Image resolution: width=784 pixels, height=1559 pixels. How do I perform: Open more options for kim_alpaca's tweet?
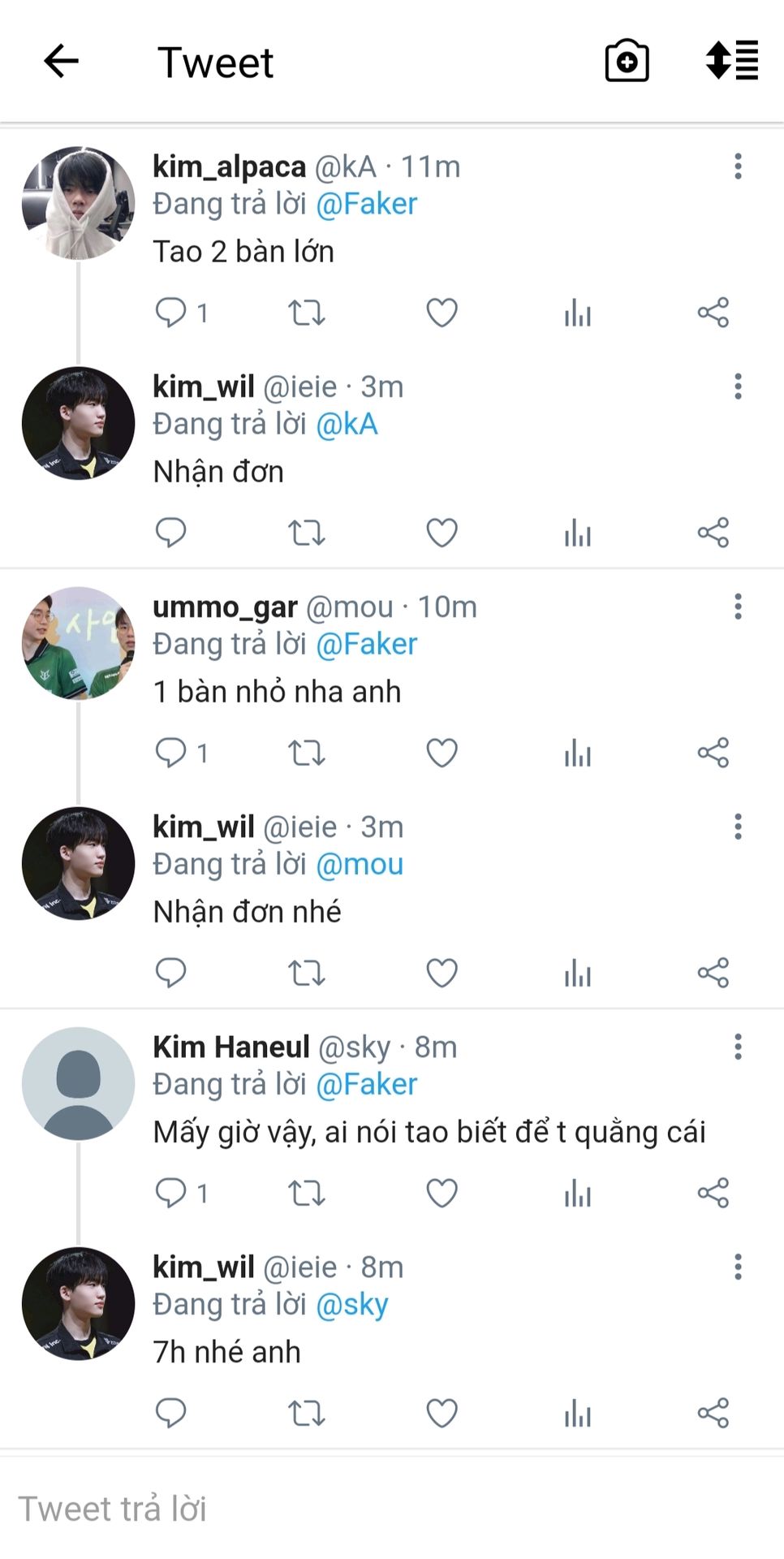(738, 166)
